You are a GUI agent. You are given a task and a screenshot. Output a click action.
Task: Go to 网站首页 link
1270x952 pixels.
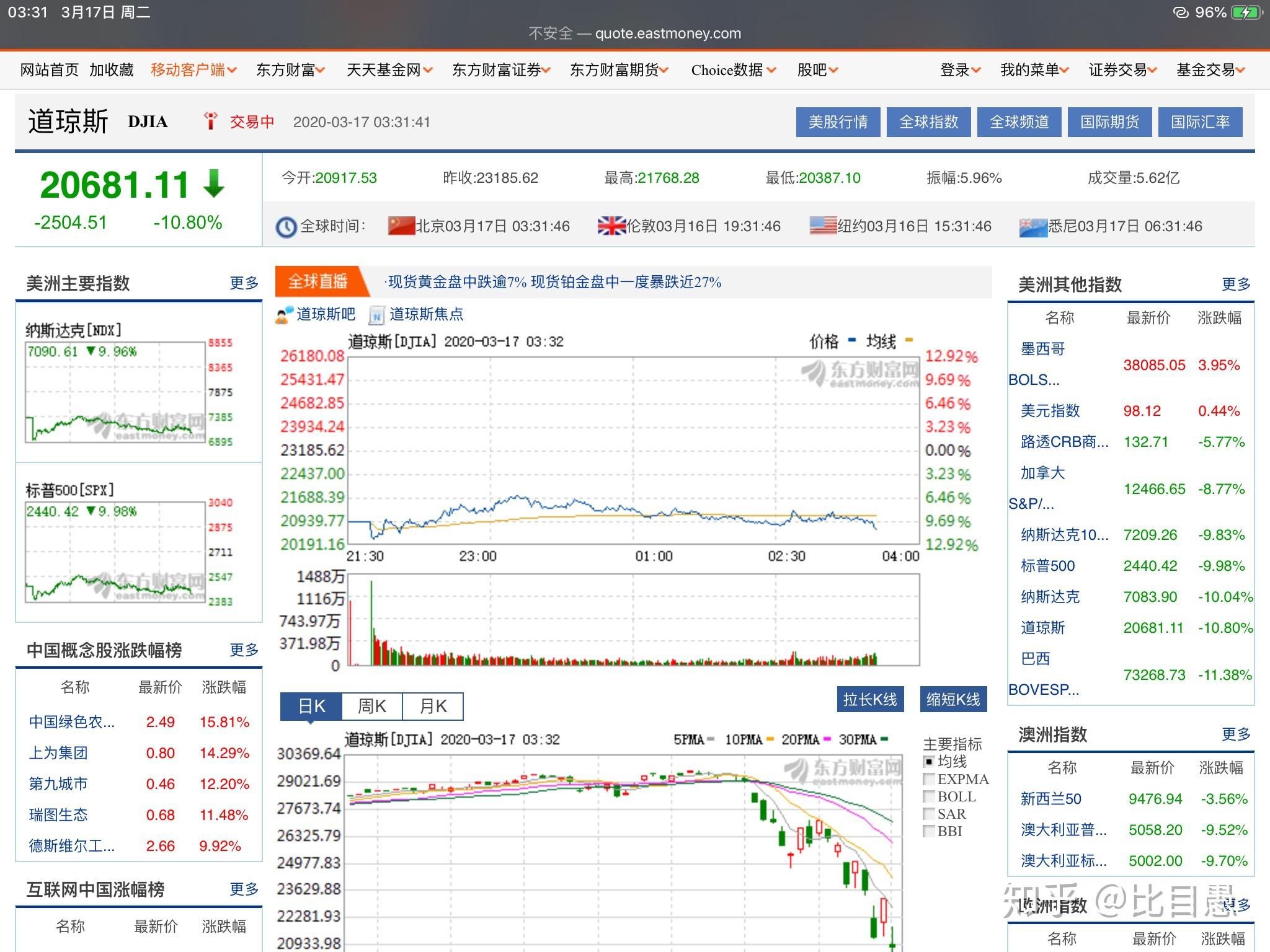click(x=50, y=70)
